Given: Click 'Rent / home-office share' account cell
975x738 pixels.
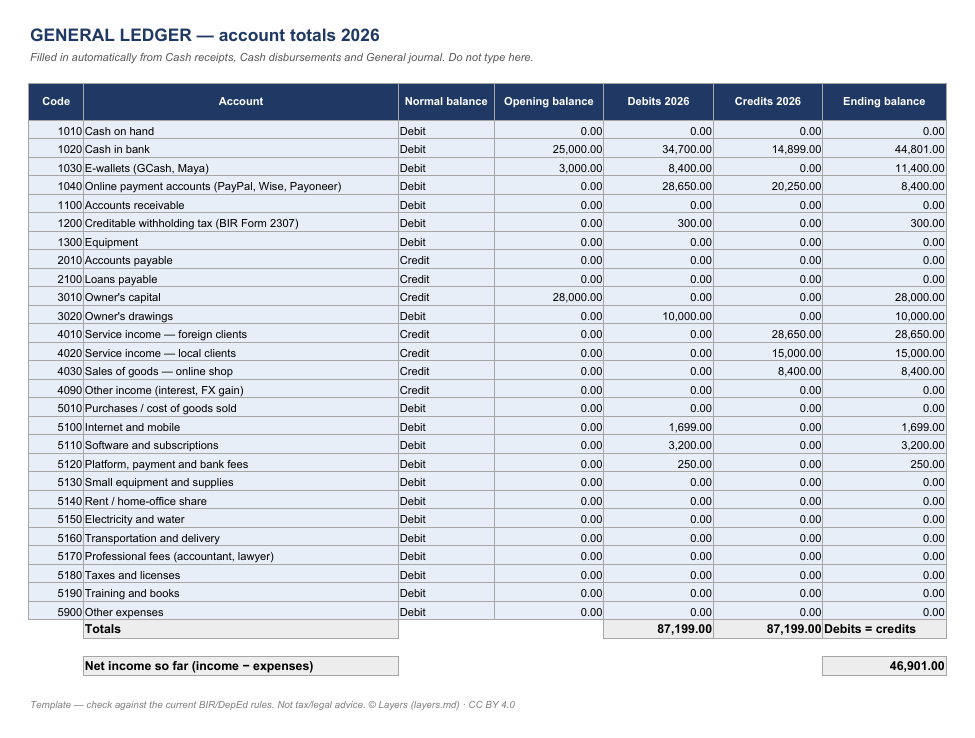Looking at the screenshot, I should [241, 500].
